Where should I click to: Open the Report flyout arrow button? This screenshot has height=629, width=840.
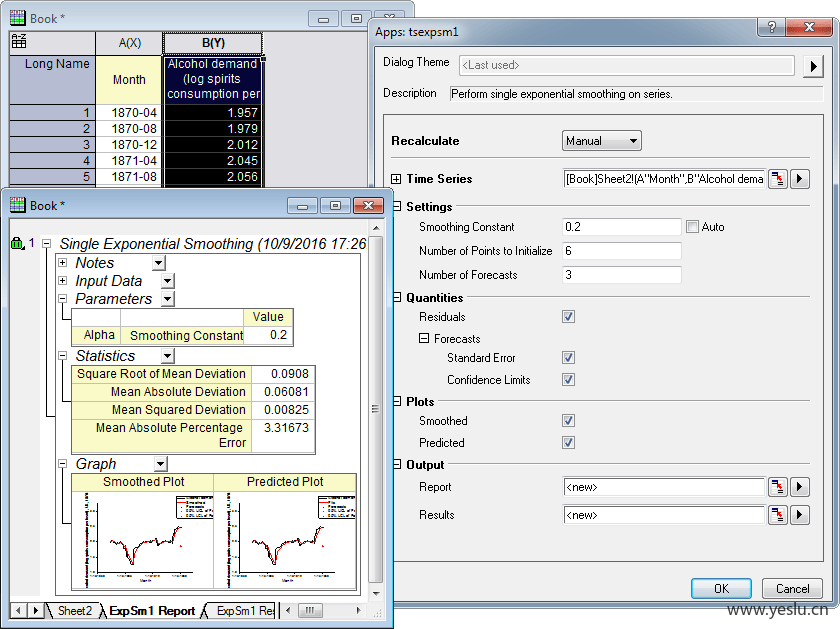pos(800,487)
